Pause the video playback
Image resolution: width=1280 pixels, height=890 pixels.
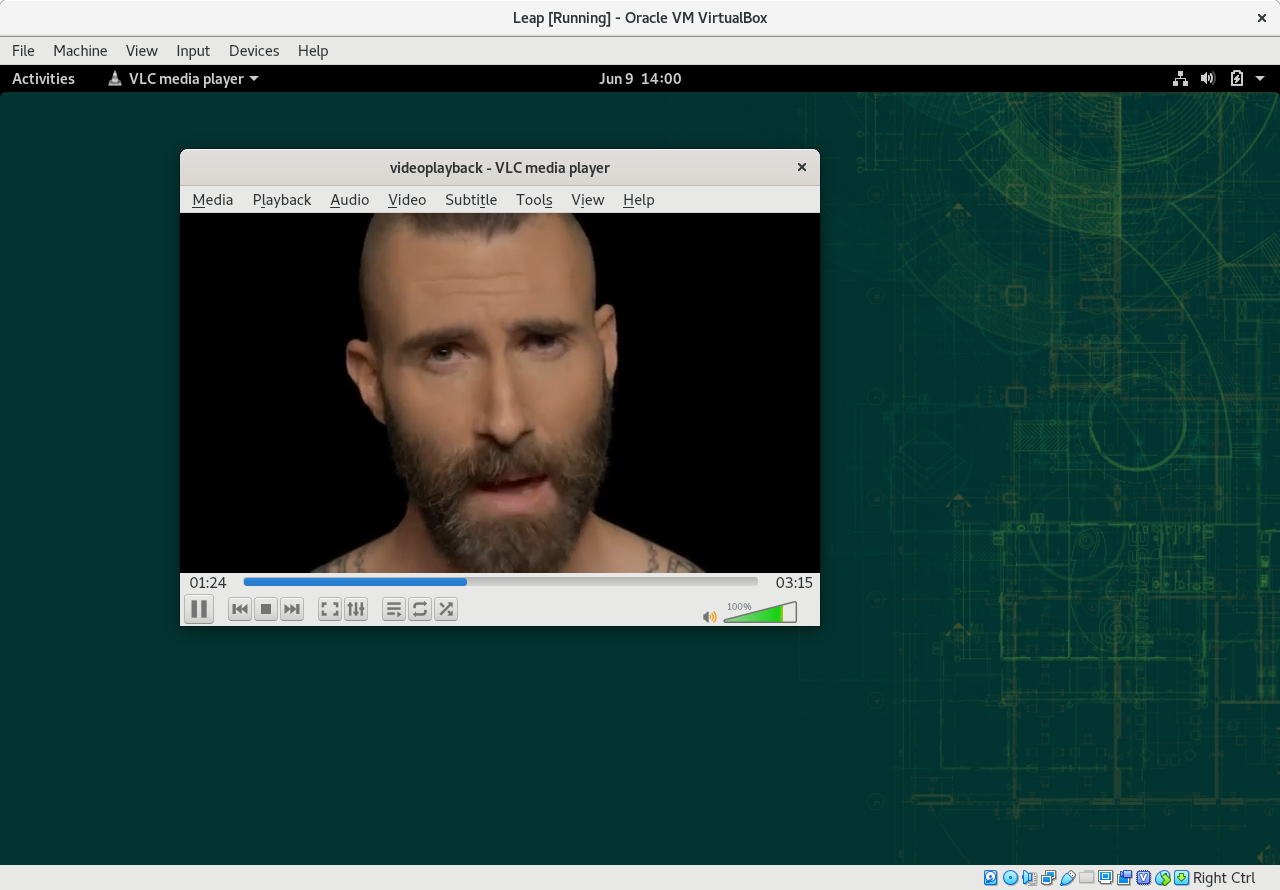[199, 609]
